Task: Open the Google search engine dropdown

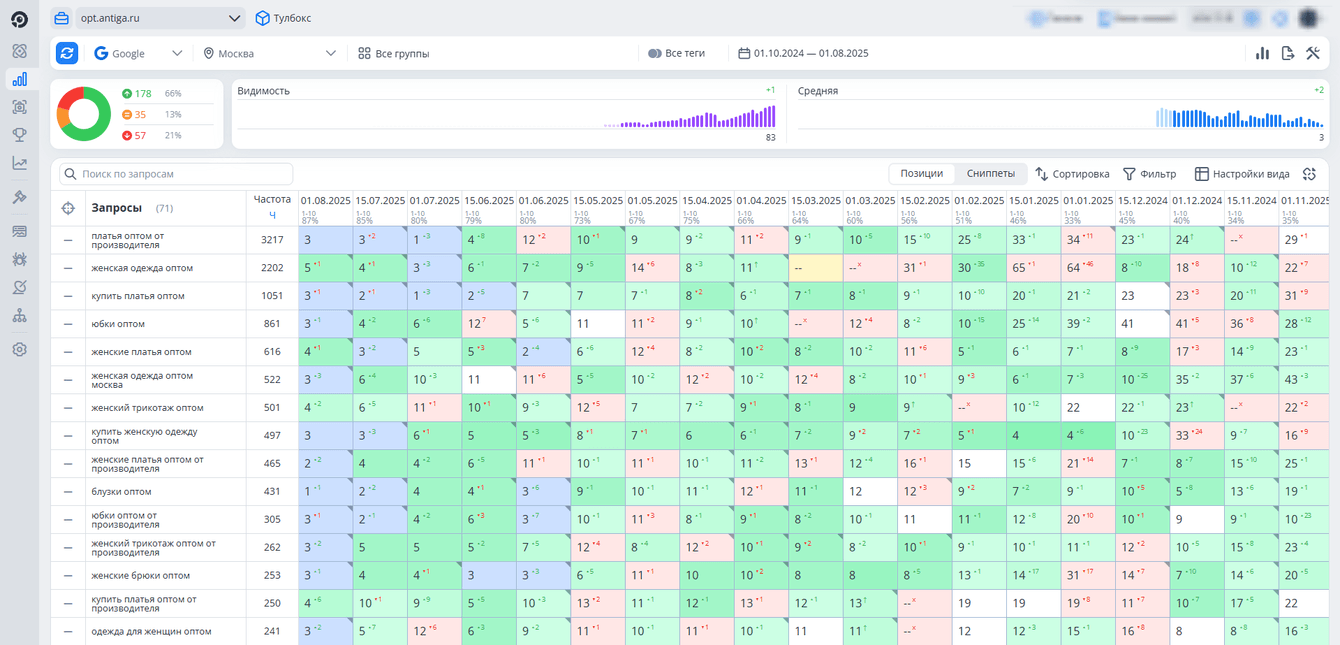Action: [138, 53]
